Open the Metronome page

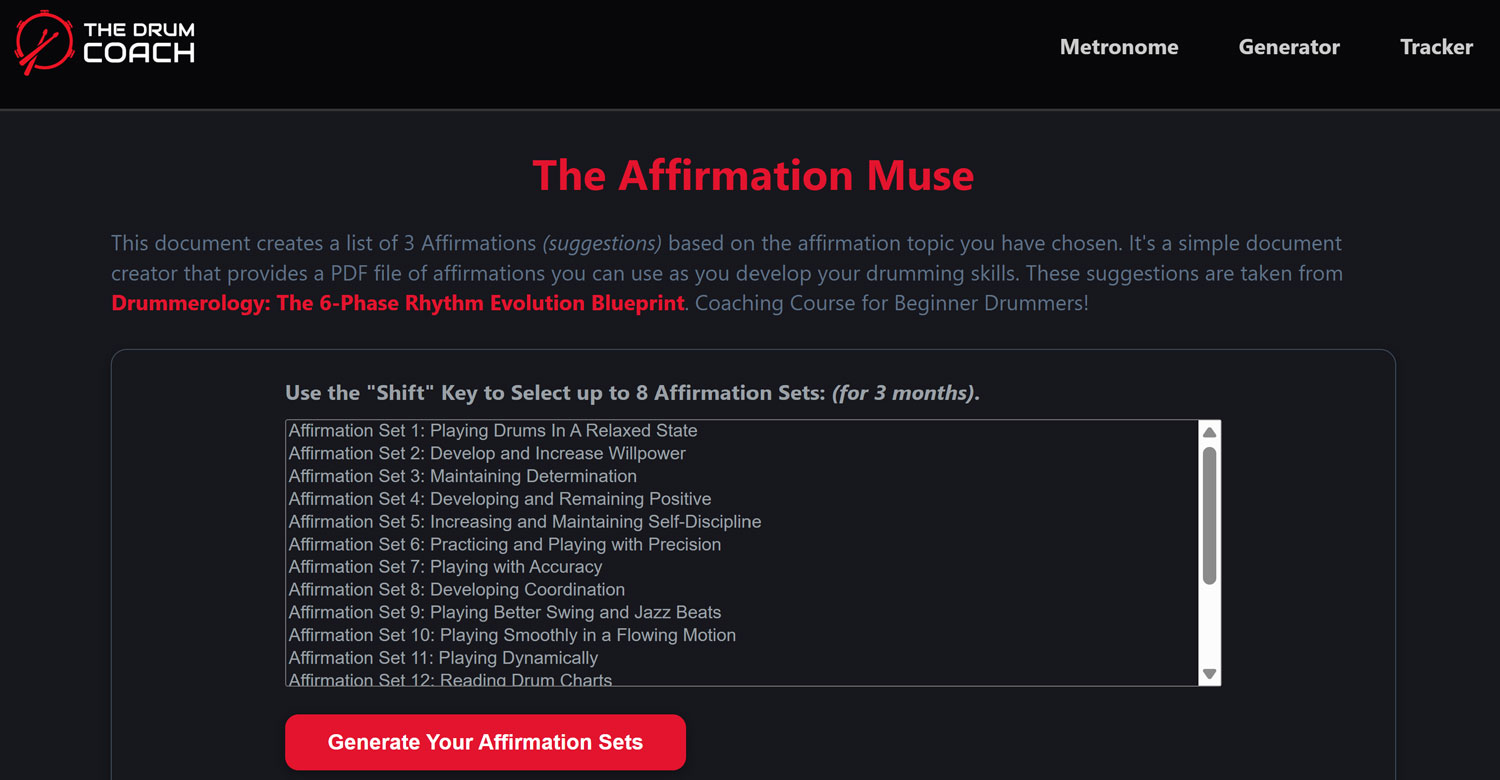click(x=1118, y=47)
